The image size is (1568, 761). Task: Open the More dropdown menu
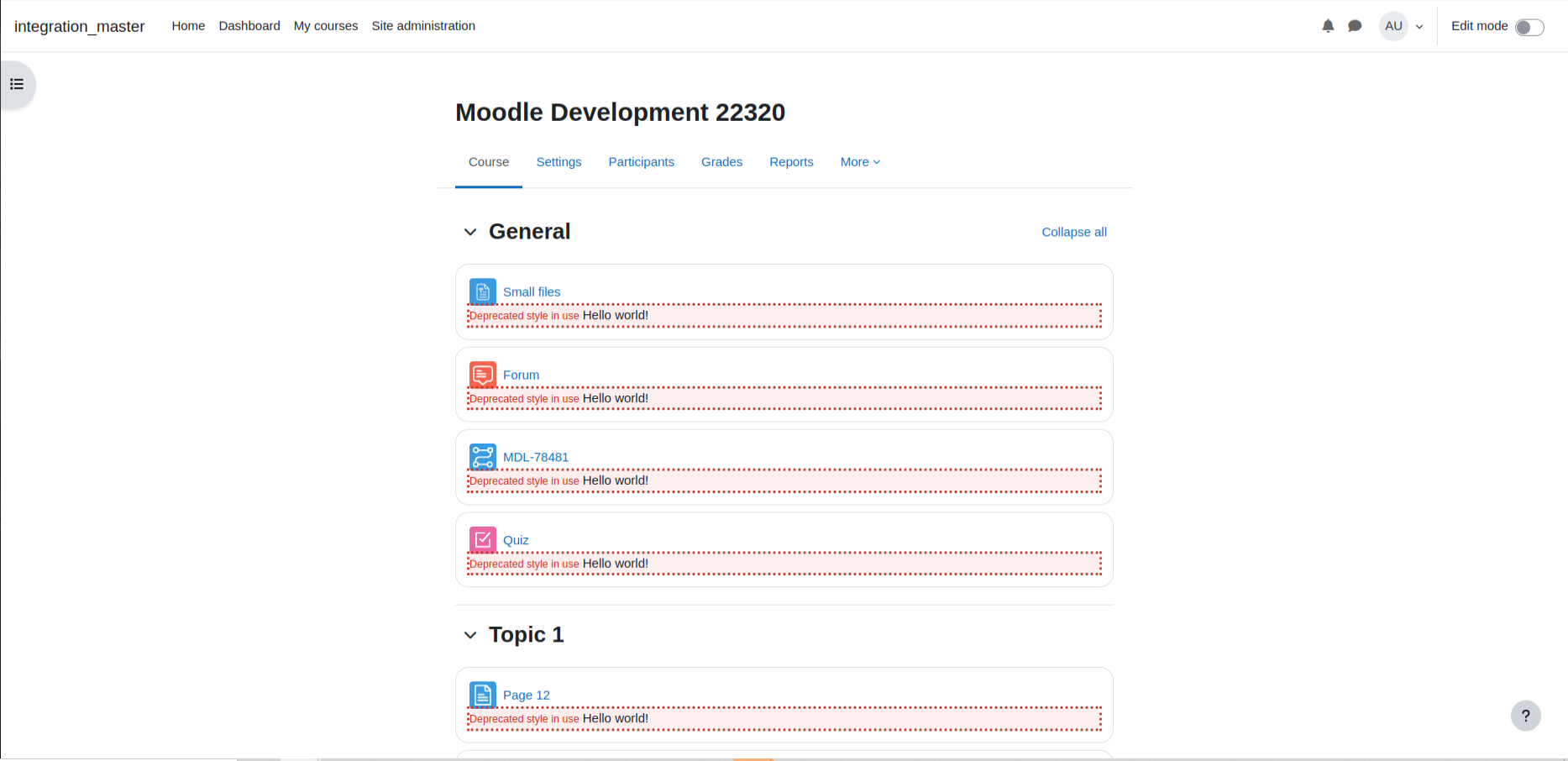[860, 162]
